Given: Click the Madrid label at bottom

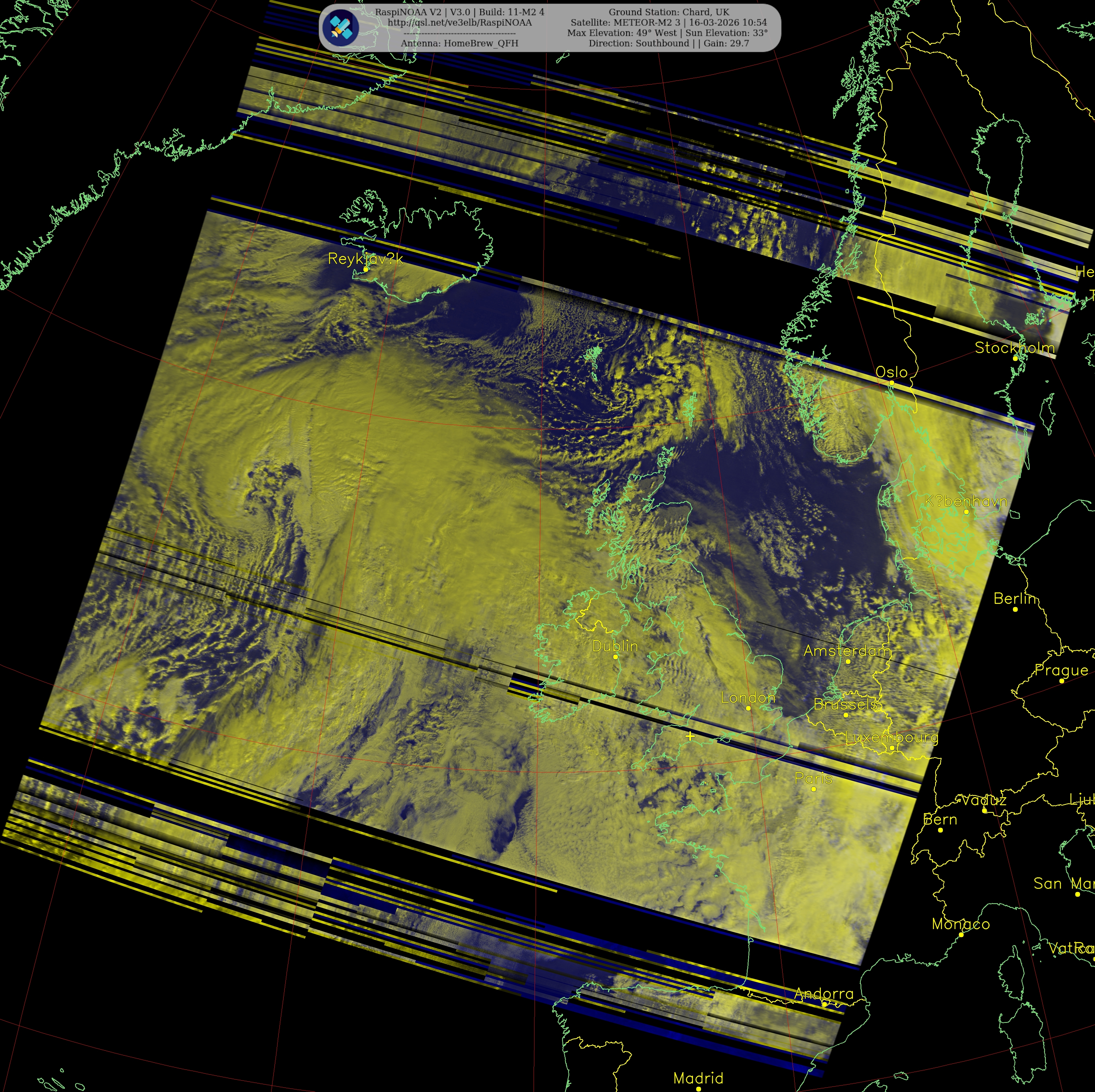Looking at the screenshot, I should click(x=698, y=1078).
